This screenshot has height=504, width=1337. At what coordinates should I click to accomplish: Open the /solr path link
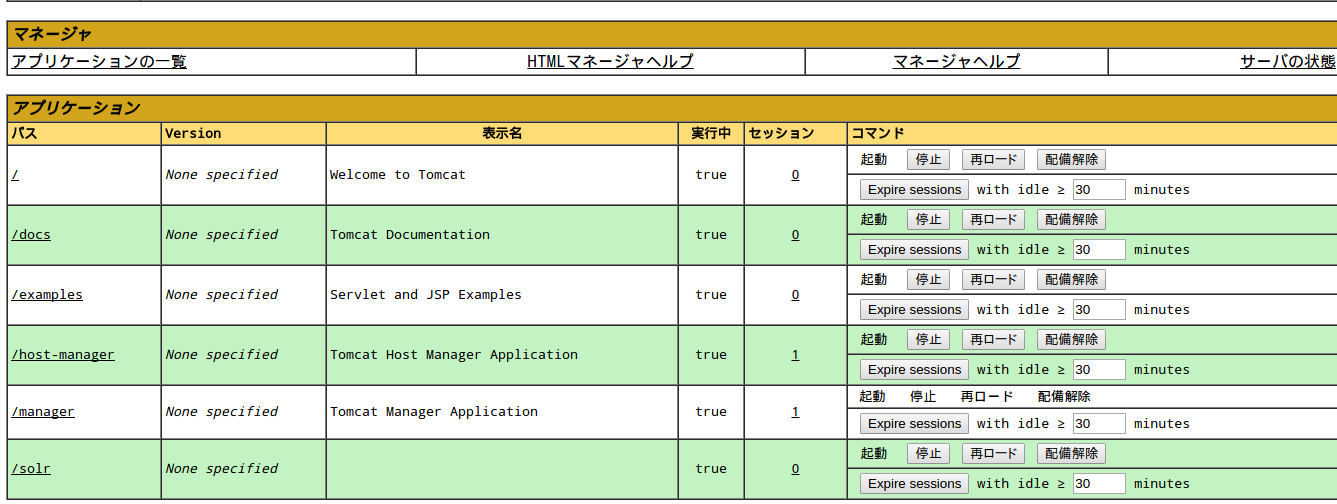click(31, 469)
